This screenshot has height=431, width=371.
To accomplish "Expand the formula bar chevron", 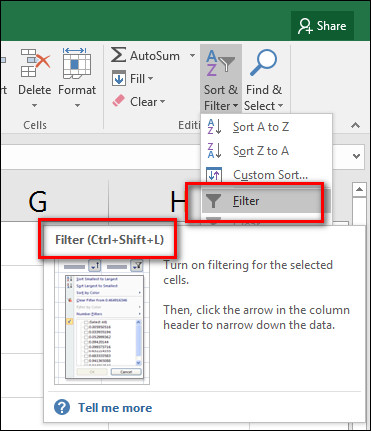I will 356,156.
